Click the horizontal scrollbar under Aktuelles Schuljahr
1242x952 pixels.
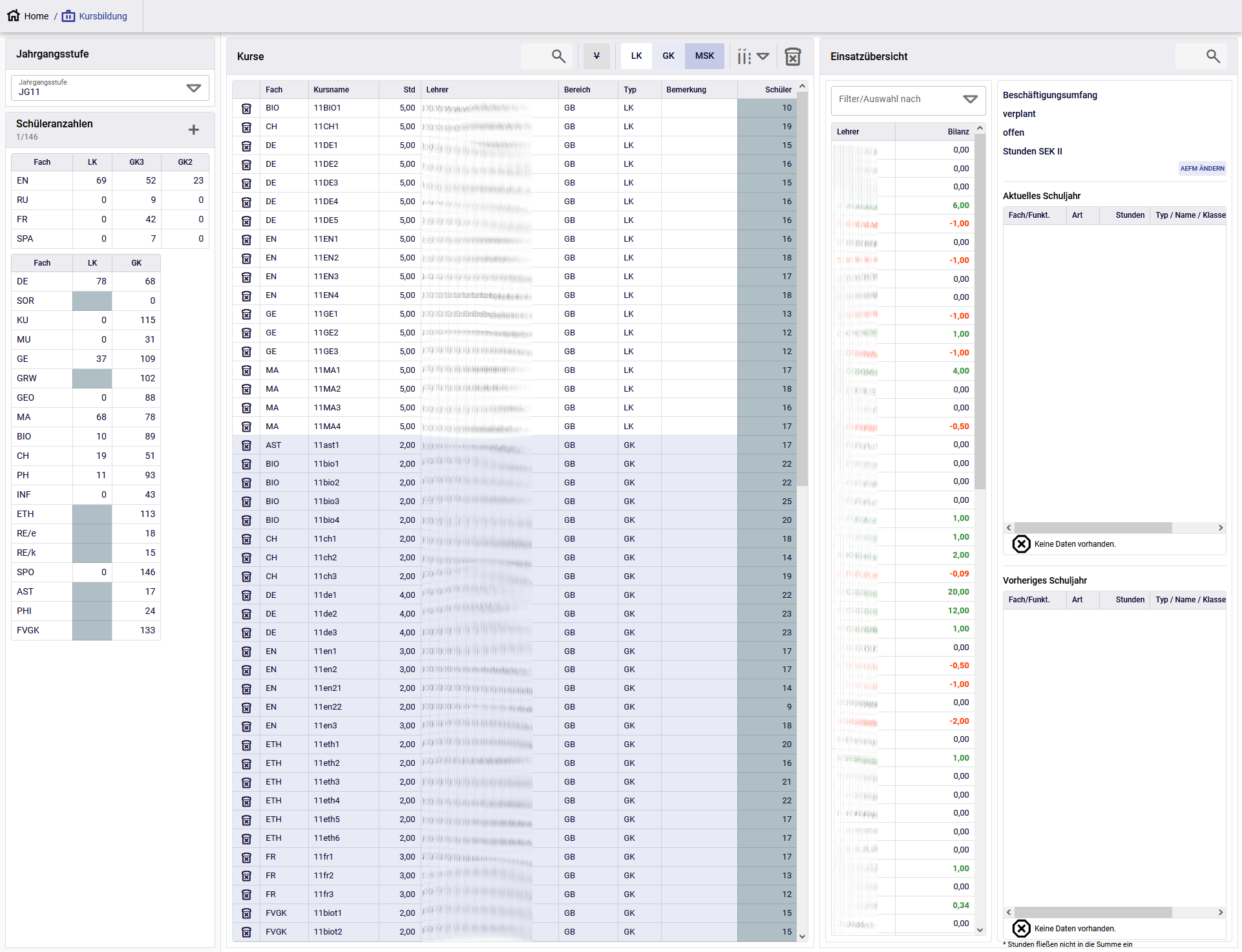pyautogui.click(x=1093, y=528)
